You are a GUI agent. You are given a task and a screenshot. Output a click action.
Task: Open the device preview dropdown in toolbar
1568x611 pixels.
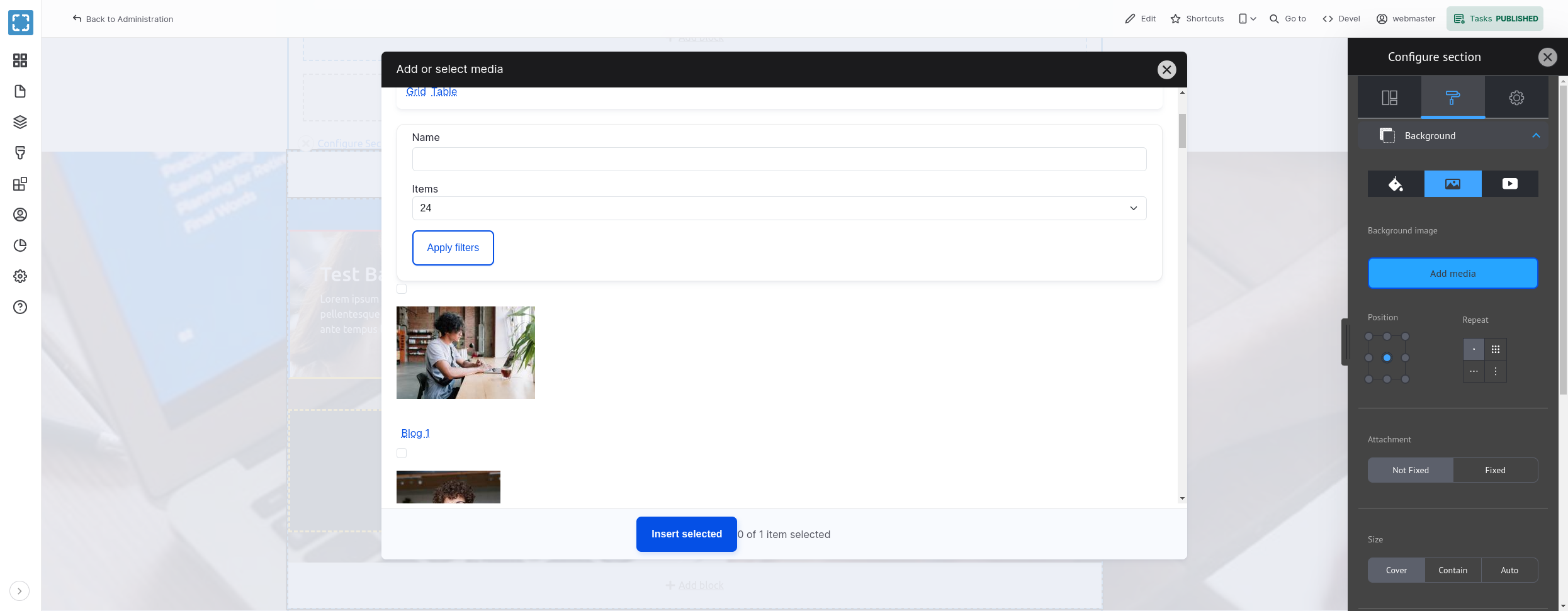pyautogui.click(x=1247, y=19)
